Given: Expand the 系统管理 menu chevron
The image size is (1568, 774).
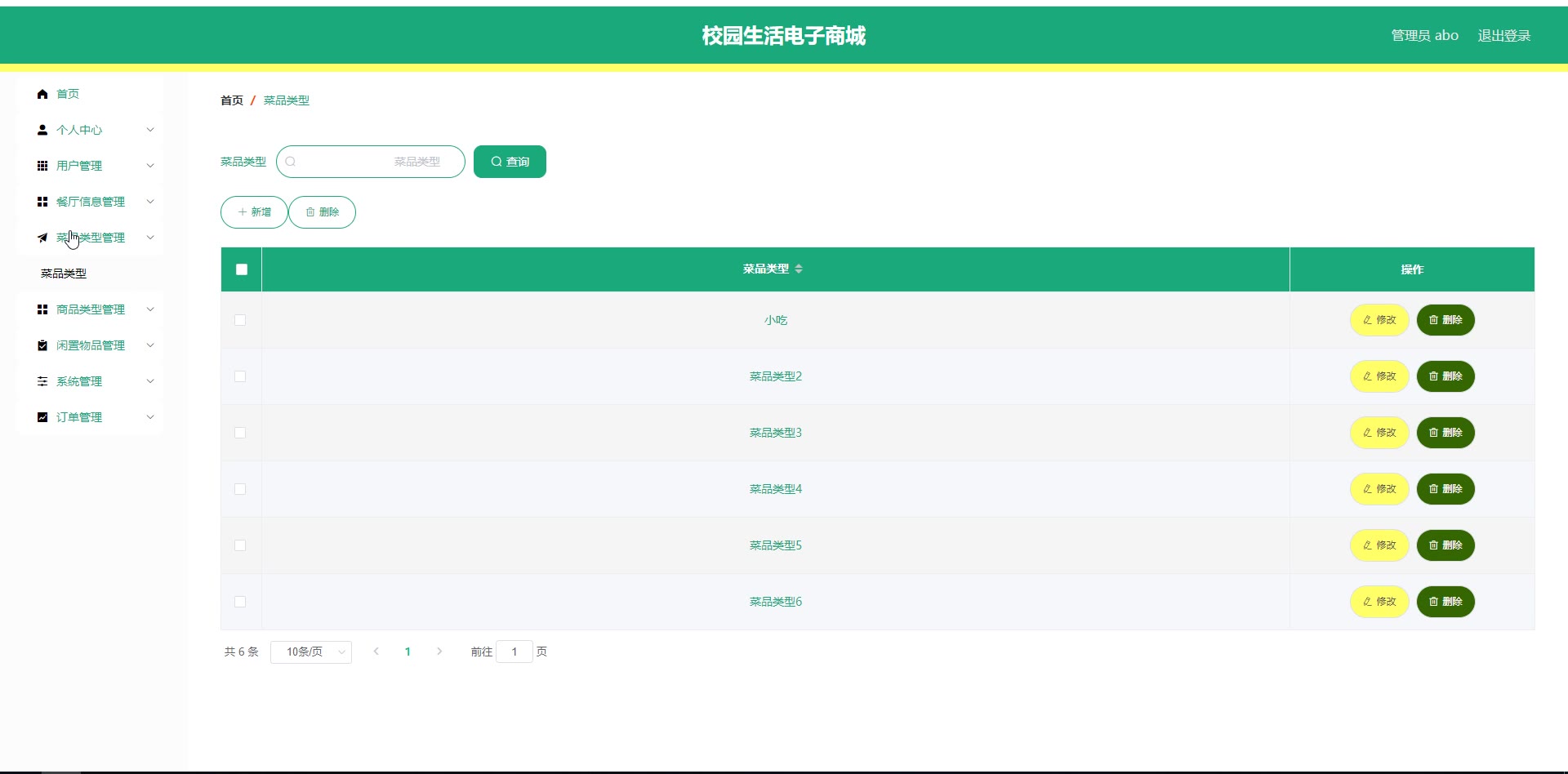Looking at the screenshot, I should click(150, 381).
